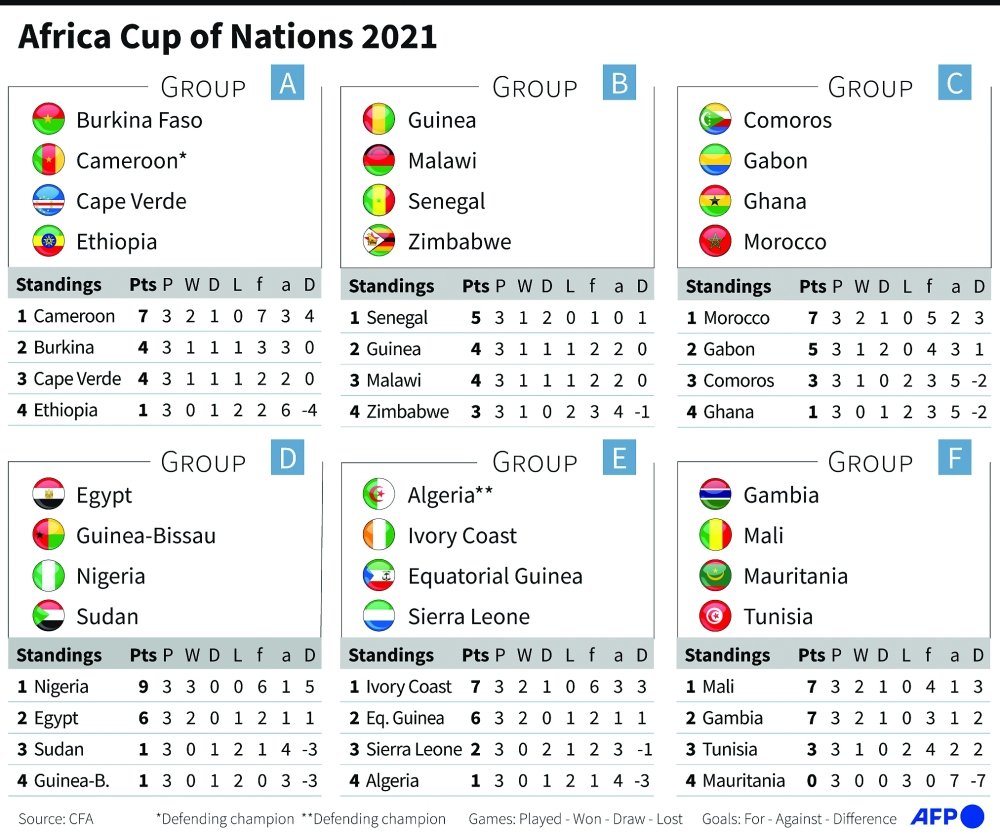Screen dimensions: 1000x834
Task: Select the Guinea-Bissau flag icon
Action: [49, 535]
